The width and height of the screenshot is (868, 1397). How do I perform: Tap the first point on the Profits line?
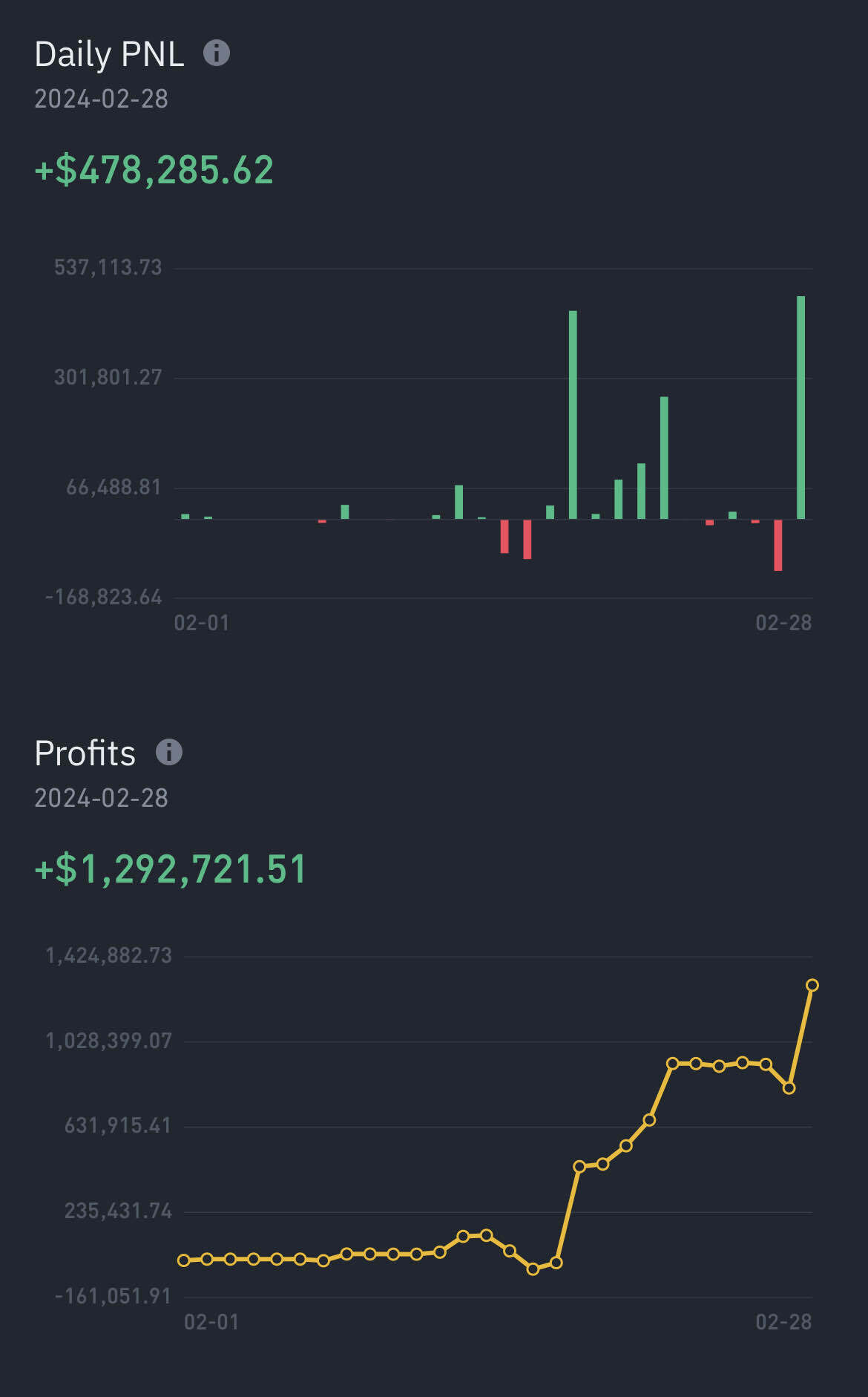pos(184,1260)
